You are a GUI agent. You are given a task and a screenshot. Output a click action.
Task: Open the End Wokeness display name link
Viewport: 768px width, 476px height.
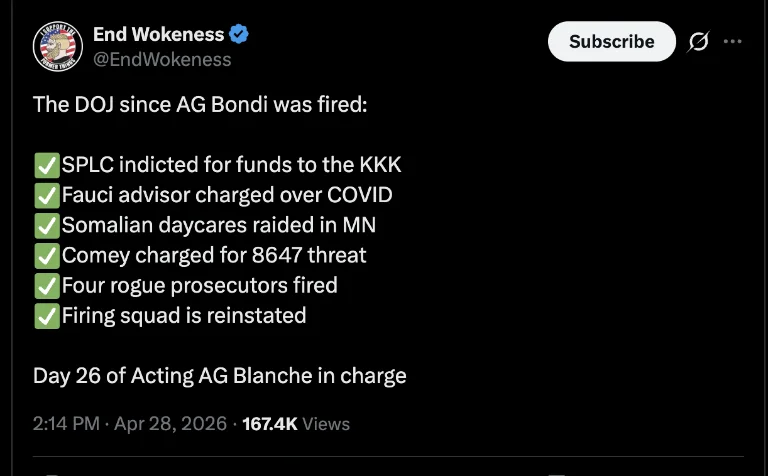[158, 34]
